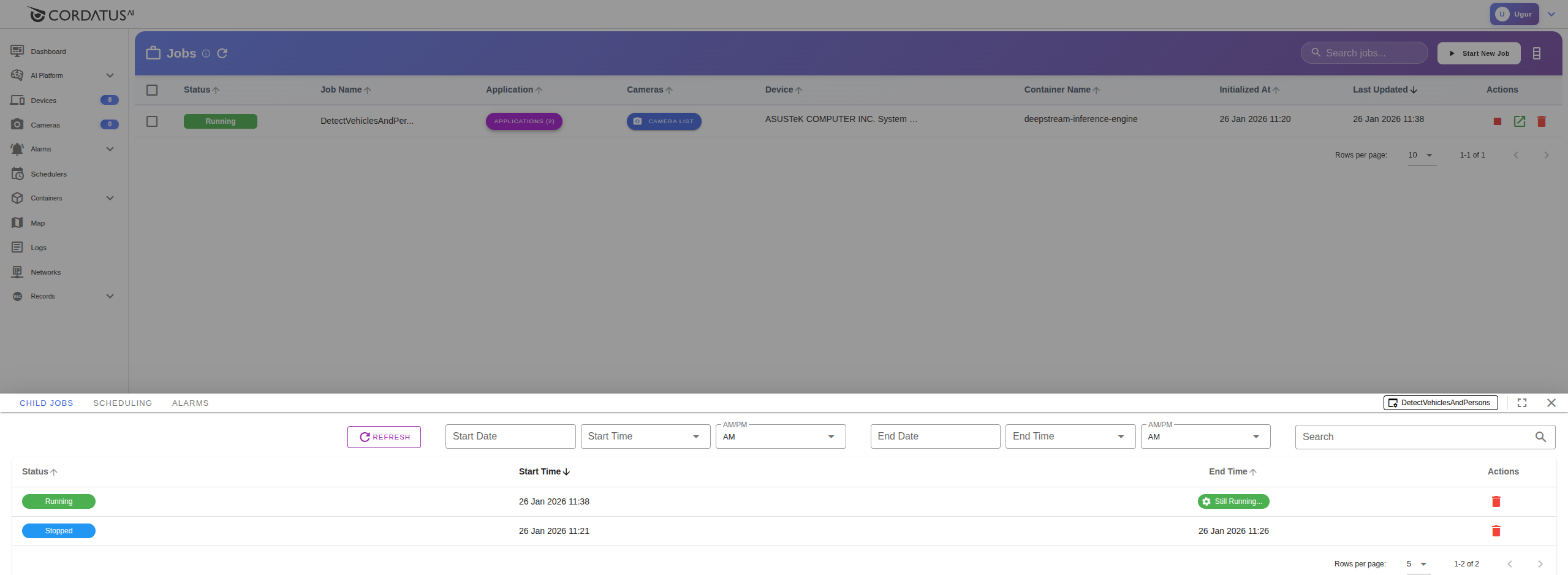Image resolution: width=1568 pixels, height=575 pixels.
Task: Click the Jobs refresh icon in header
Action: click(x=222, y=53)
